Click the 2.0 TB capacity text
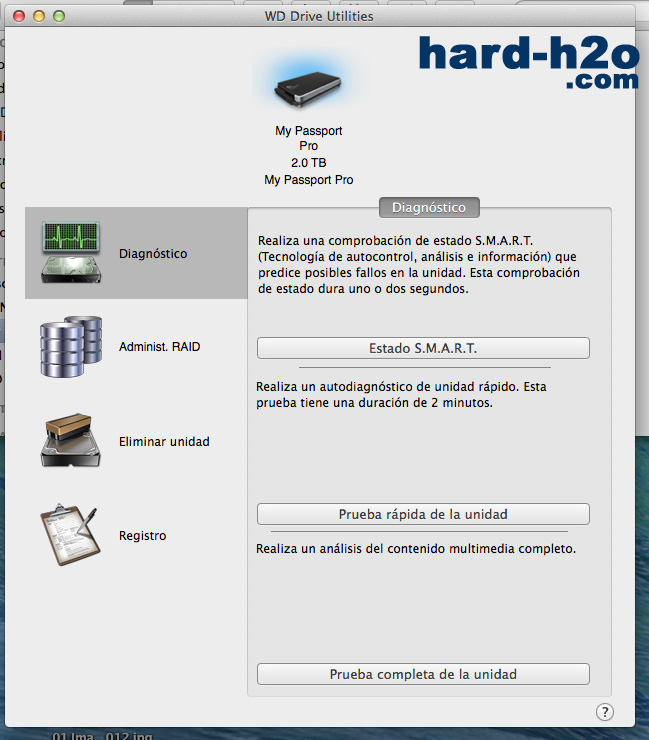 click(x=309, y=163)
